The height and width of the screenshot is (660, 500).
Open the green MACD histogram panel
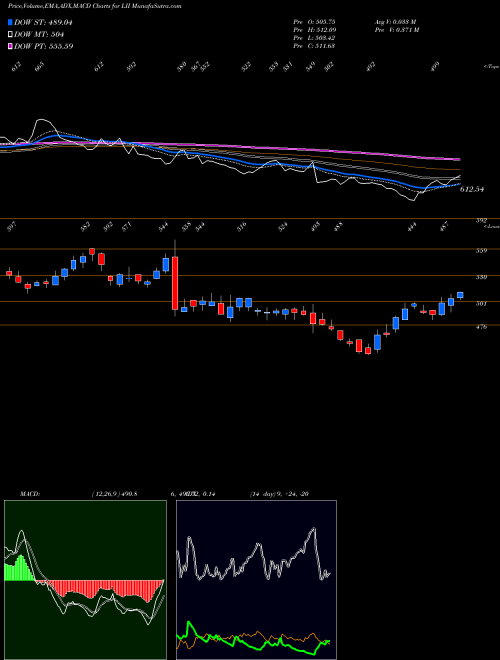(x=85, y=580)
